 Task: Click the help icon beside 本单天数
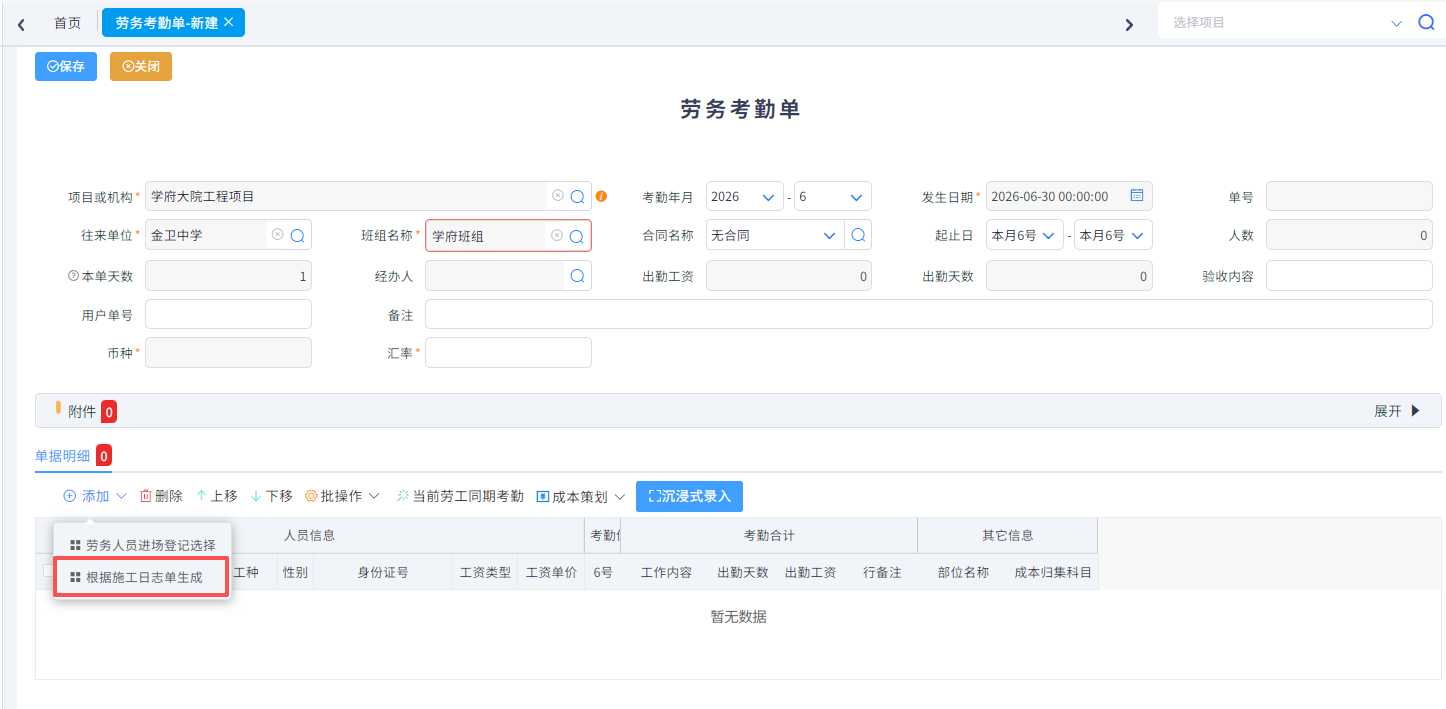[73, 276]
